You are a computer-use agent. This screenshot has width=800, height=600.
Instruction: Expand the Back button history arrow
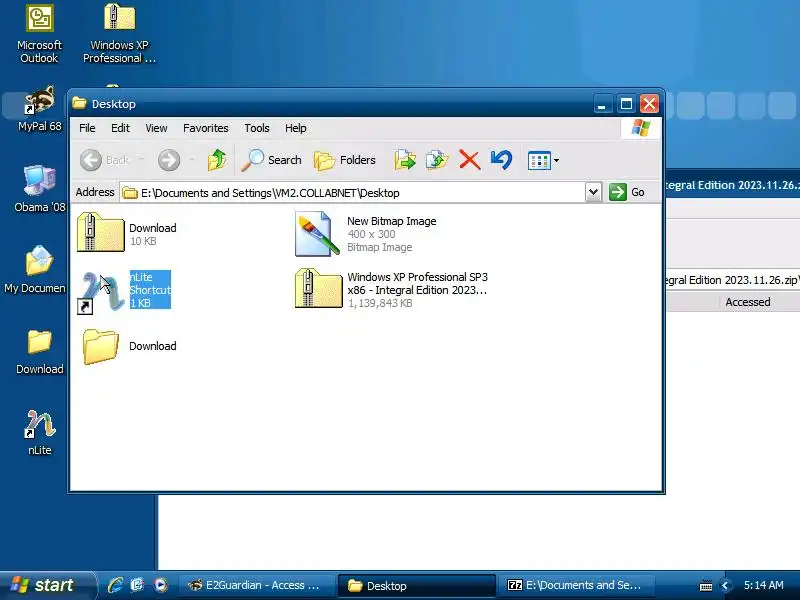pyautogui.click(x=142, y=160)
